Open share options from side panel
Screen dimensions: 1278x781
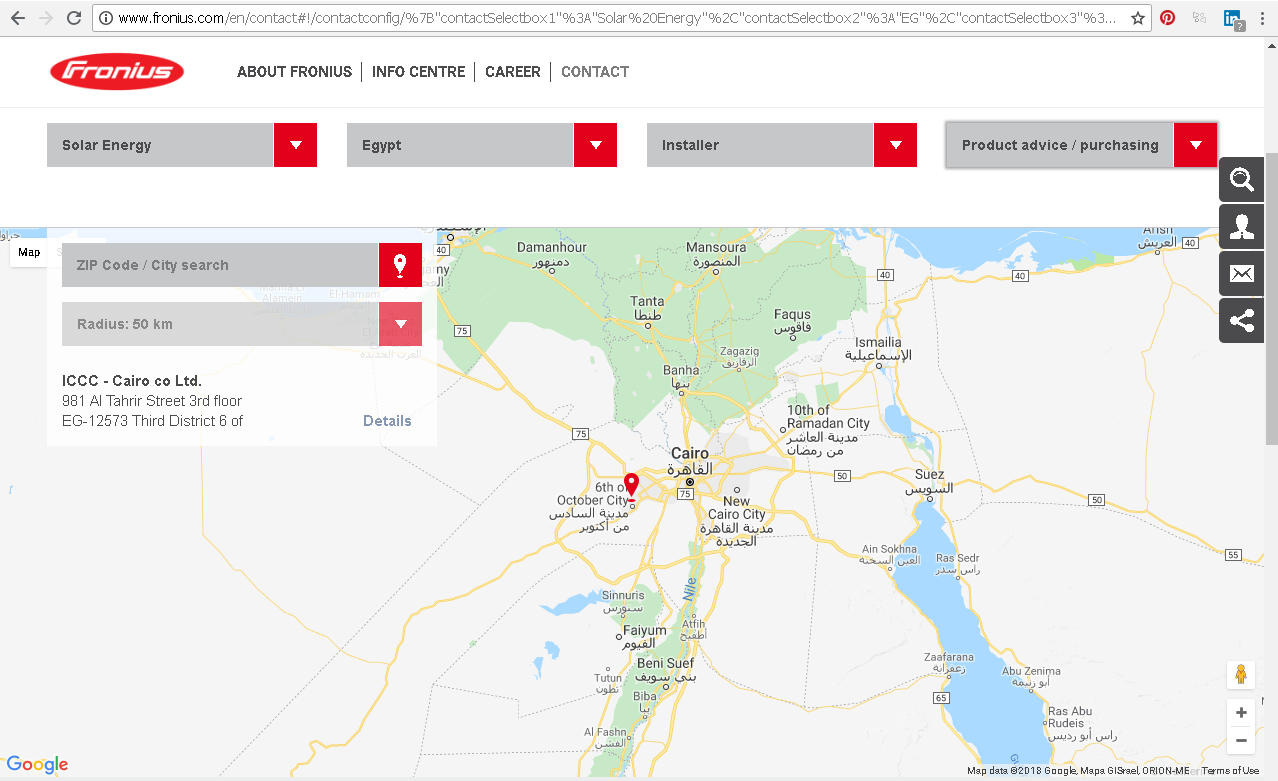pyautogui.click(x=1241, y=321)
